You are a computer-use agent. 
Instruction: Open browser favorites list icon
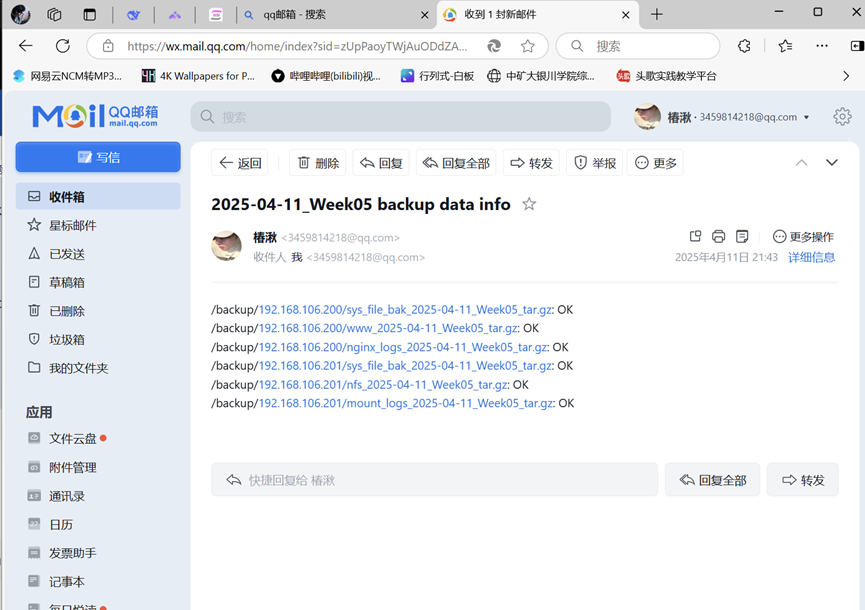click(x=786, y=46)
